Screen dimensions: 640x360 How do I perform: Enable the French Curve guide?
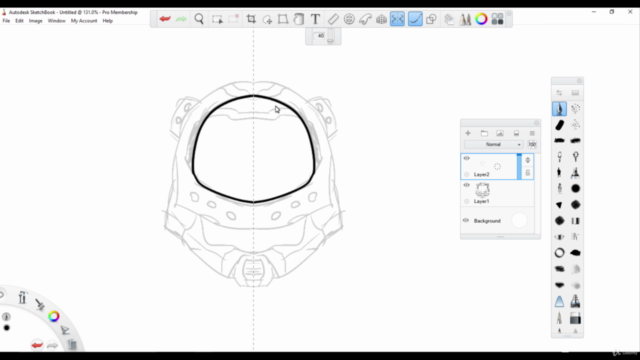pyautogui.click(x=365, y=19)
